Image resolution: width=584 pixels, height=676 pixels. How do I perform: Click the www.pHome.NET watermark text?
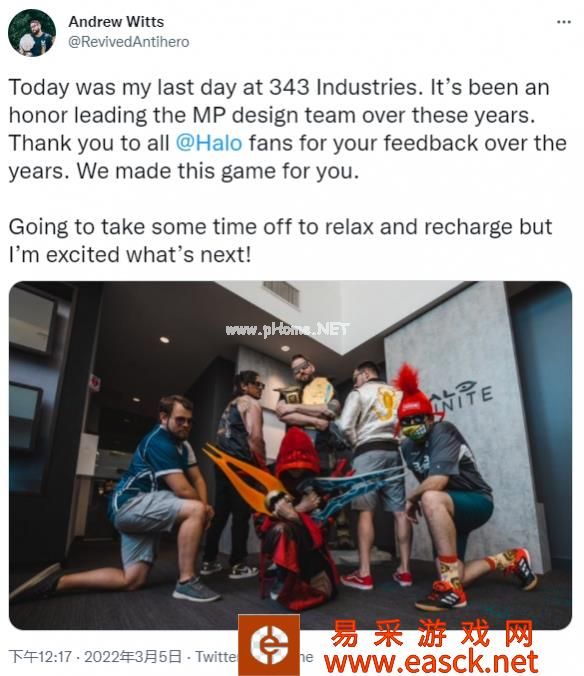coord(287,330)
